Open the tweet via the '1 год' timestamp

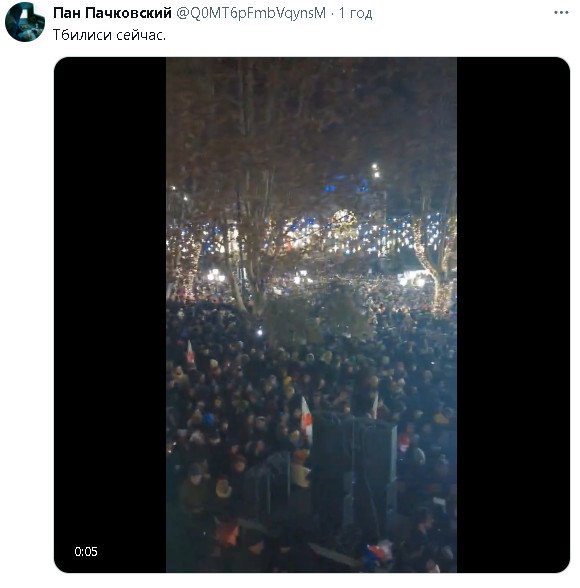coord(355,13)
